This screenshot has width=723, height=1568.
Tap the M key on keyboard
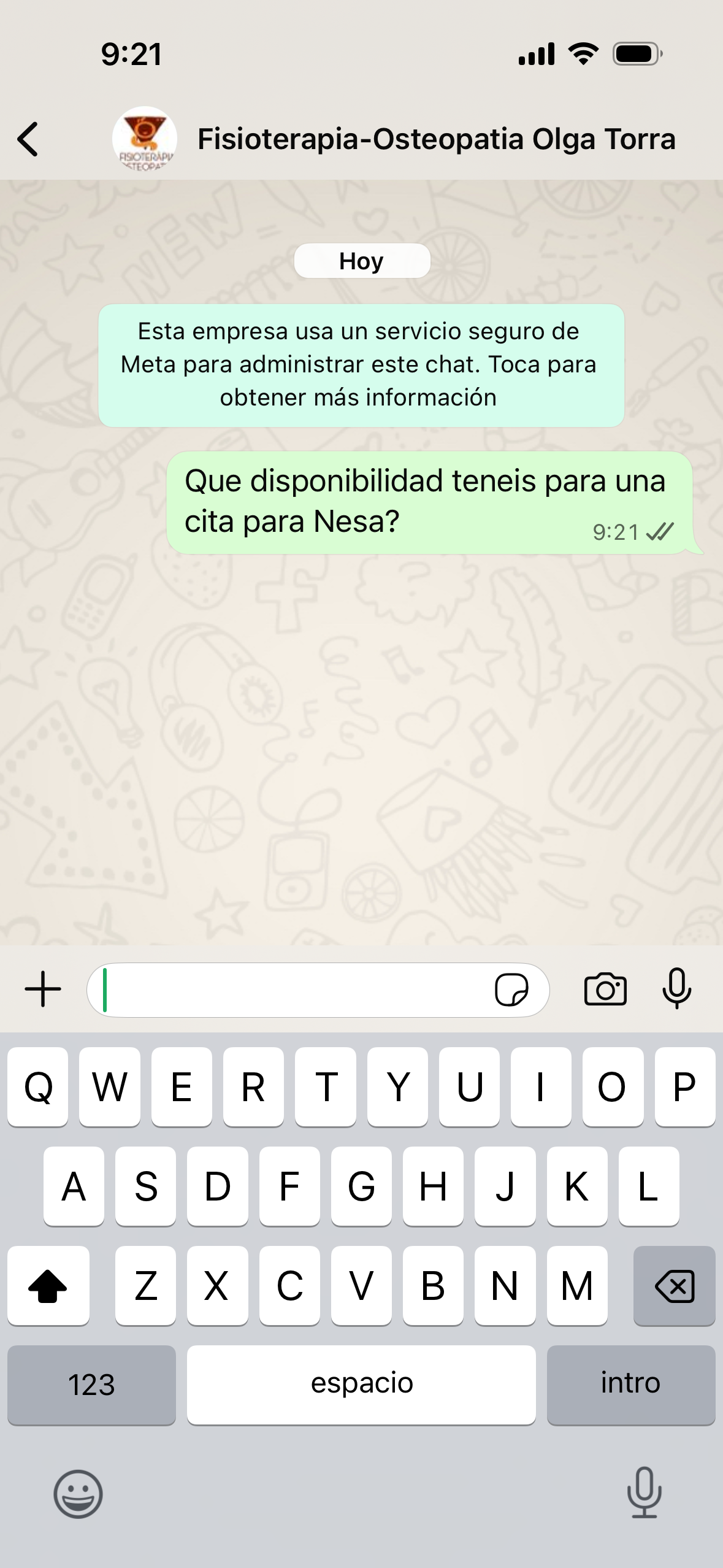(577, 1286)
